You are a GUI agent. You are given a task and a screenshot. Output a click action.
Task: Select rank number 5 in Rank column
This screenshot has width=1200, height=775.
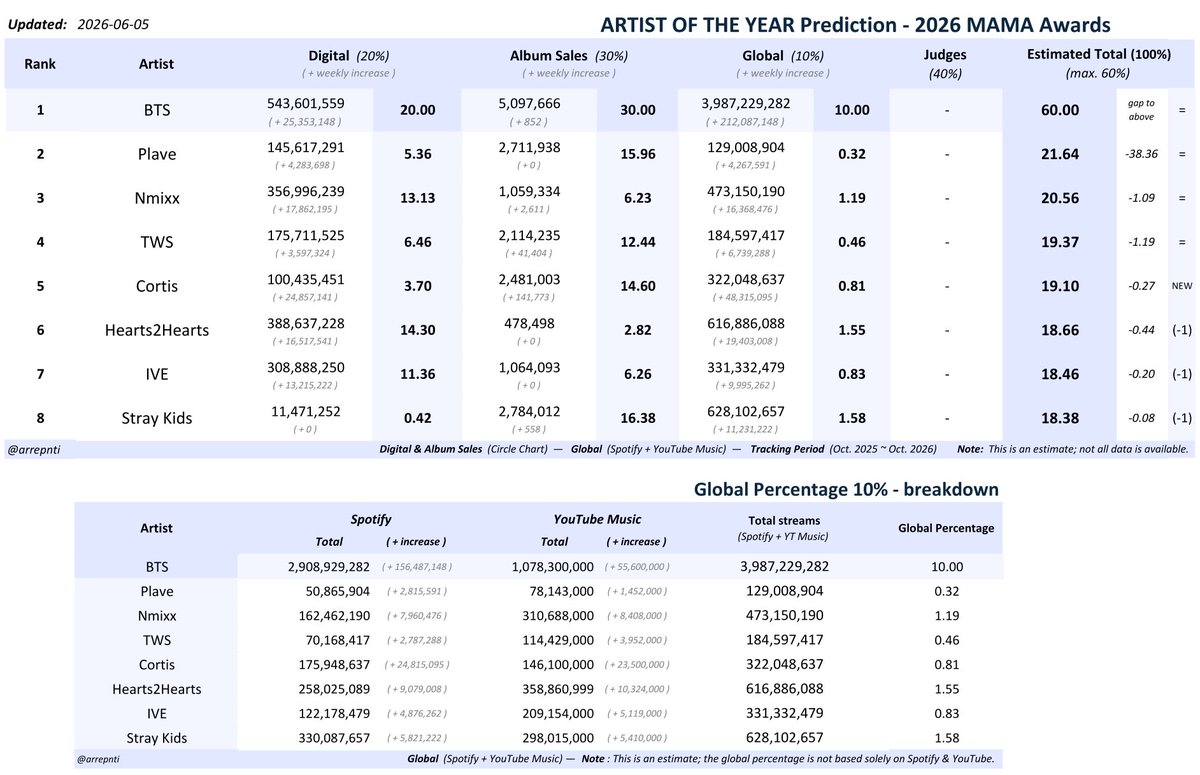[x=40, y=286]
